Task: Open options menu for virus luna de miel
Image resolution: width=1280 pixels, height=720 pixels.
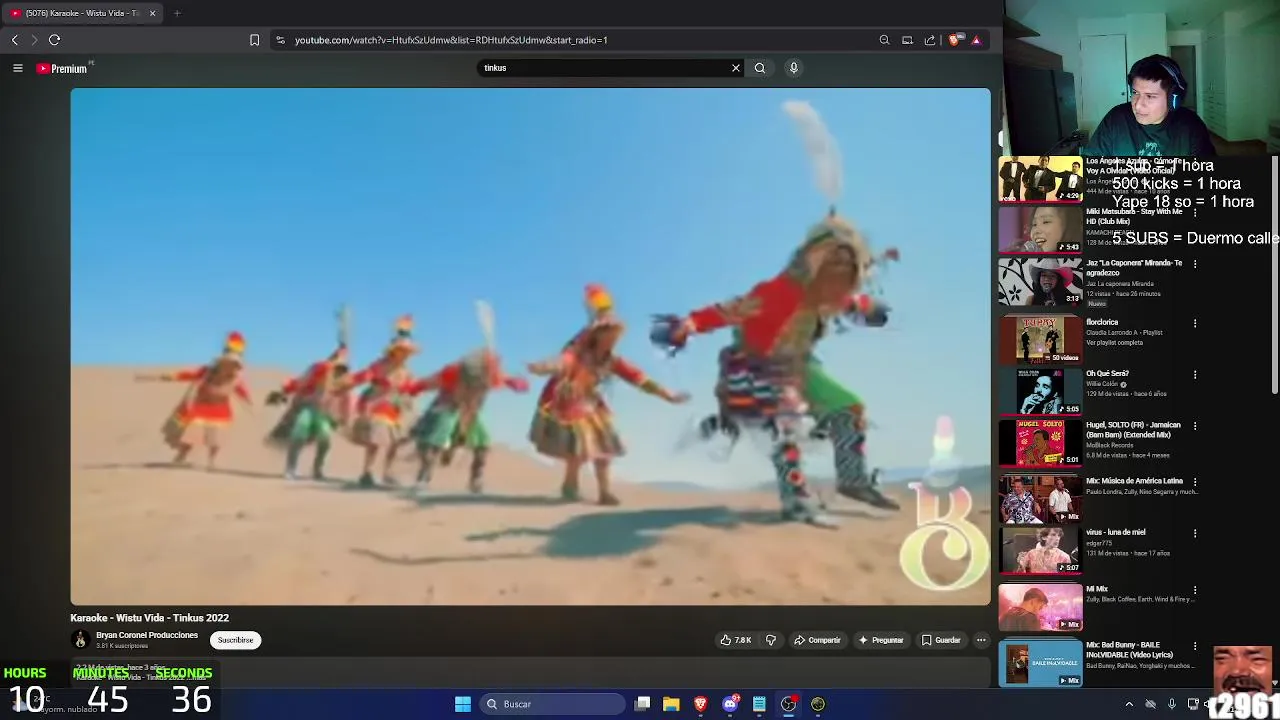Action: point(1195,533)
